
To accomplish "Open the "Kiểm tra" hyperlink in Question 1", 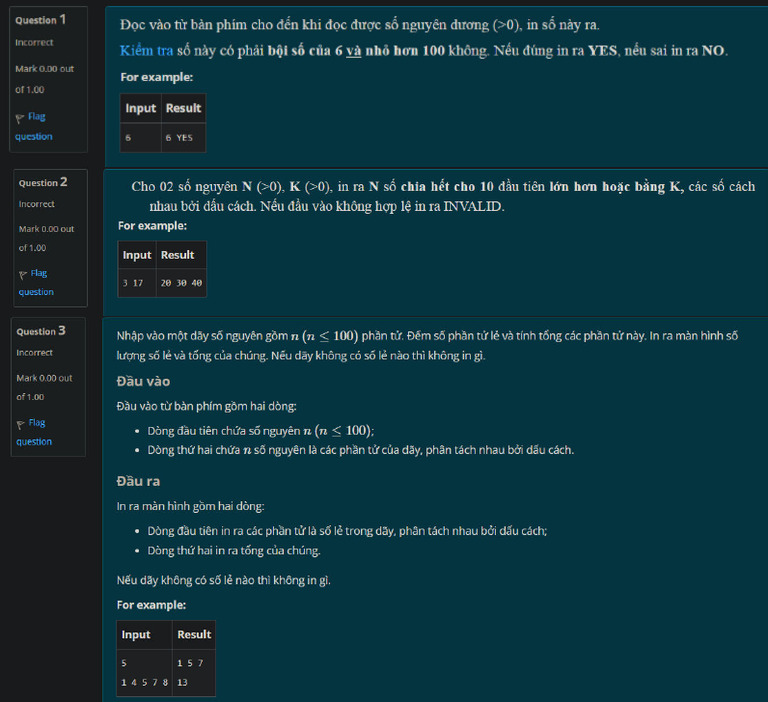I will point(144,50).
